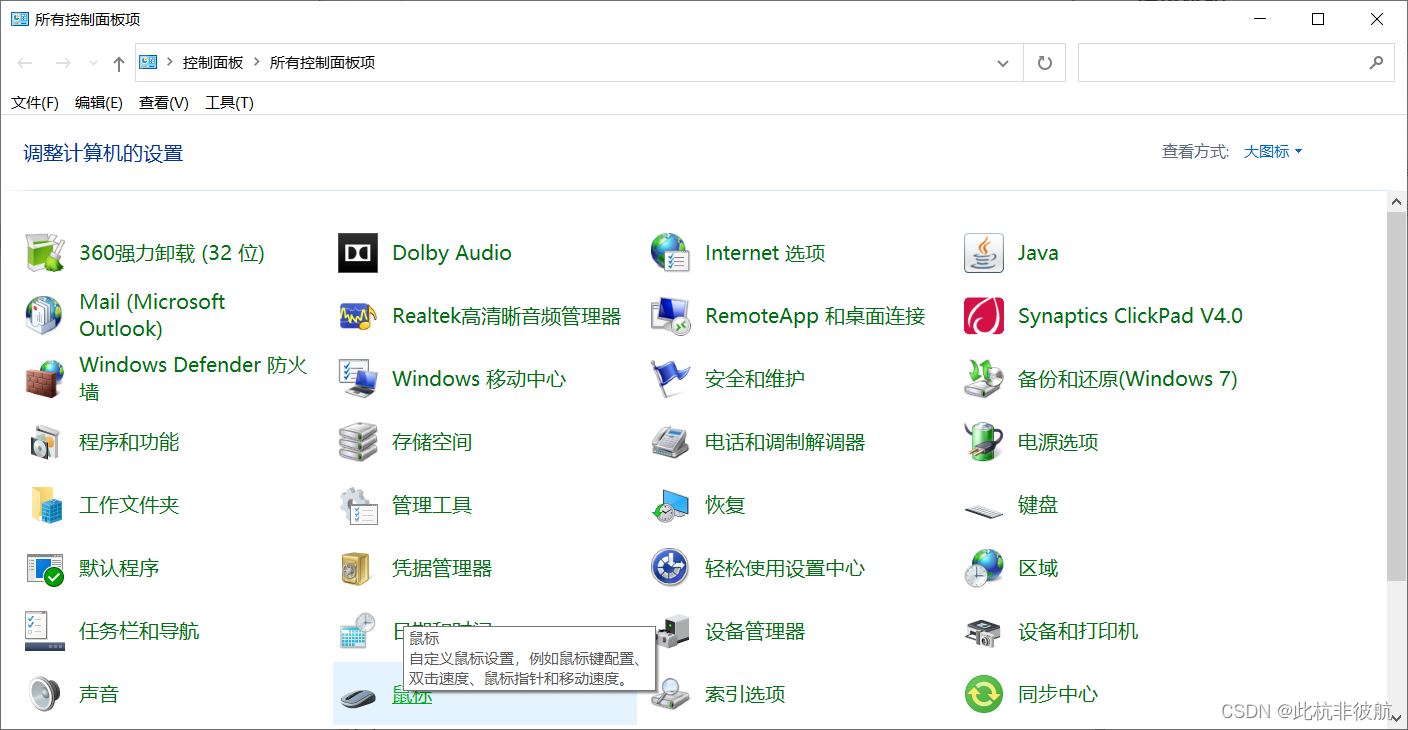Click the scrollbar up arrow
The height and width of the screenshot is (730, 1408).
pos(1396,201)
